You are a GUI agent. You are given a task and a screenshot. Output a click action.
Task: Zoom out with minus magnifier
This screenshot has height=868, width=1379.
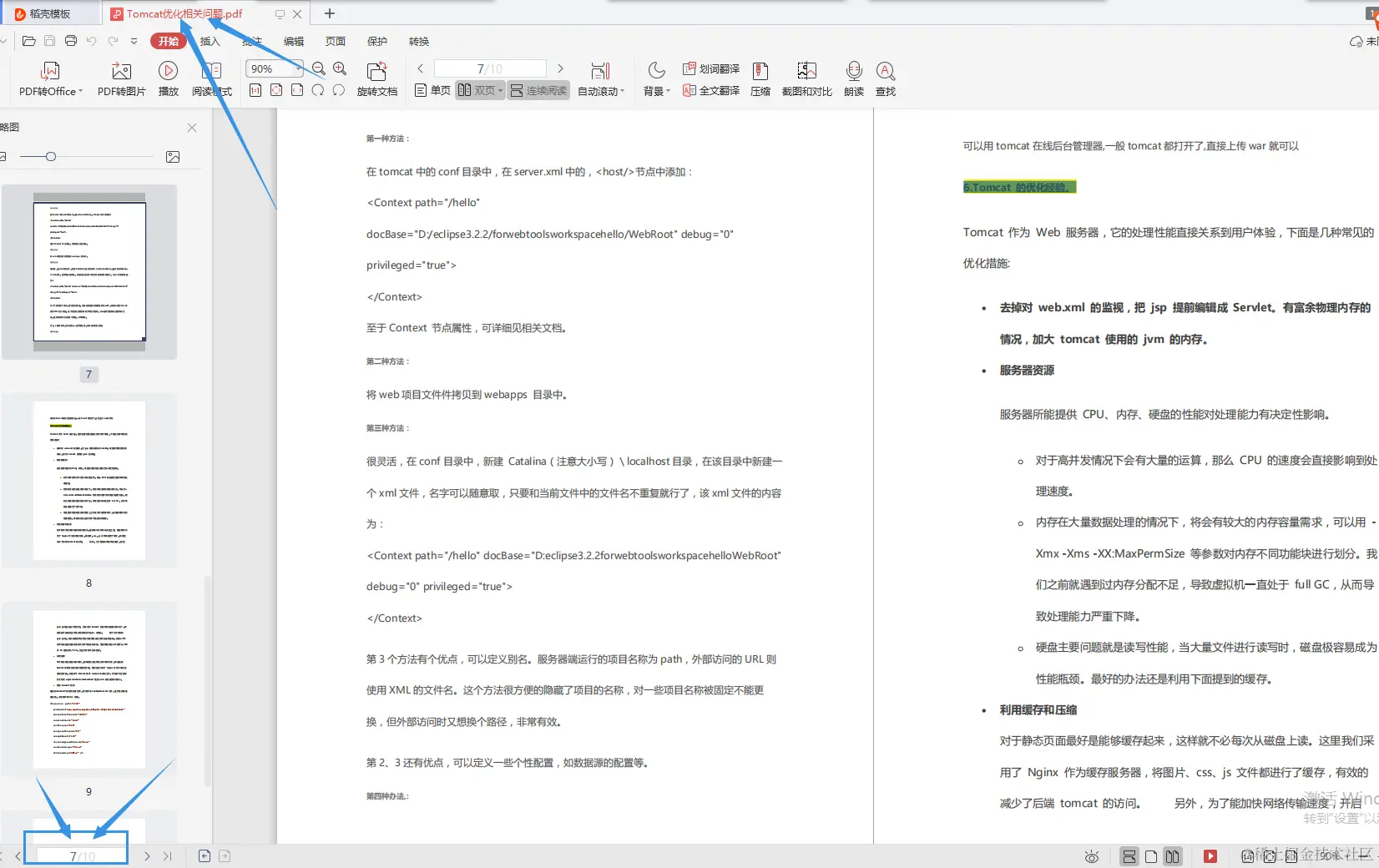pos(319,68)
